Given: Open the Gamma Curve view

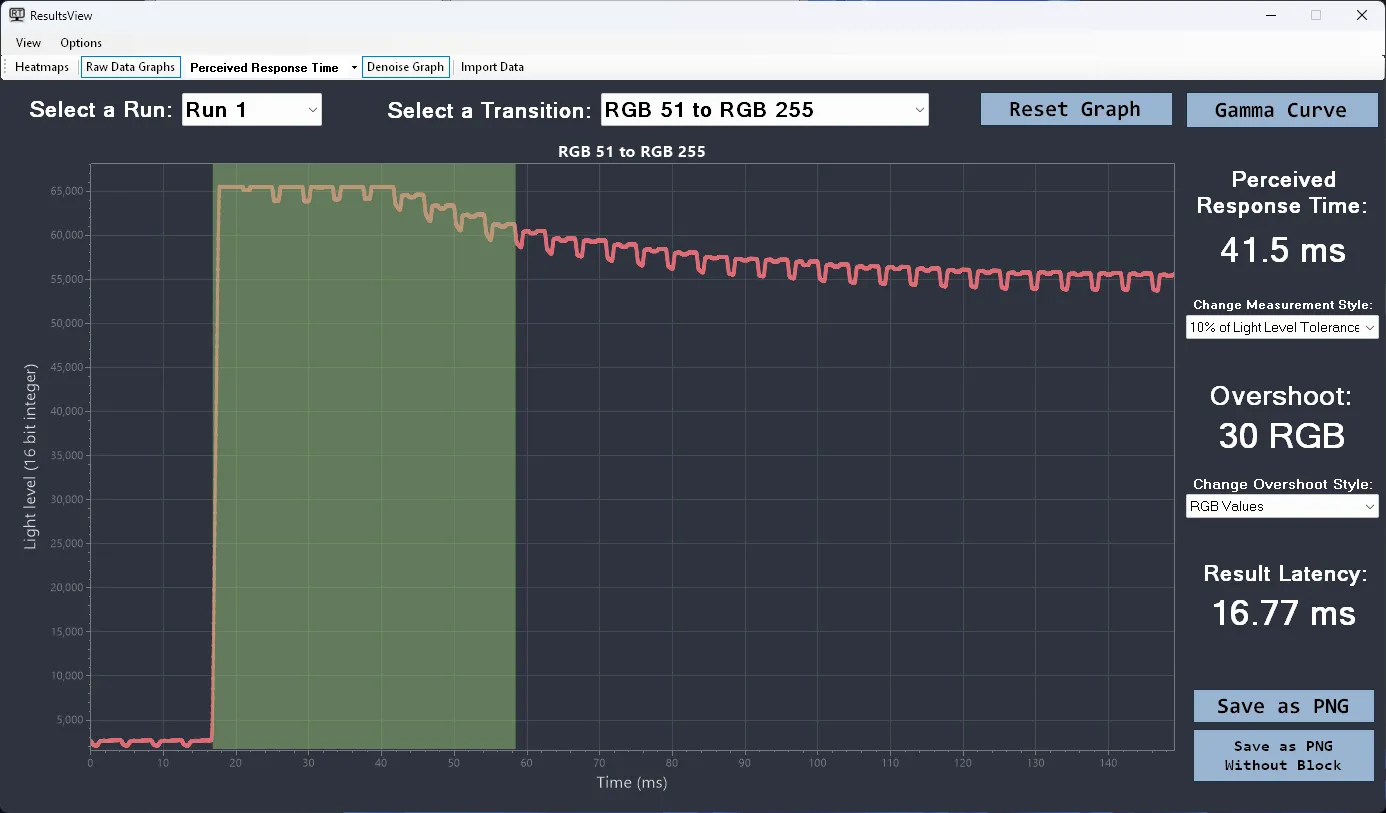Looking at the screenshot, I should coord(1281,110).
